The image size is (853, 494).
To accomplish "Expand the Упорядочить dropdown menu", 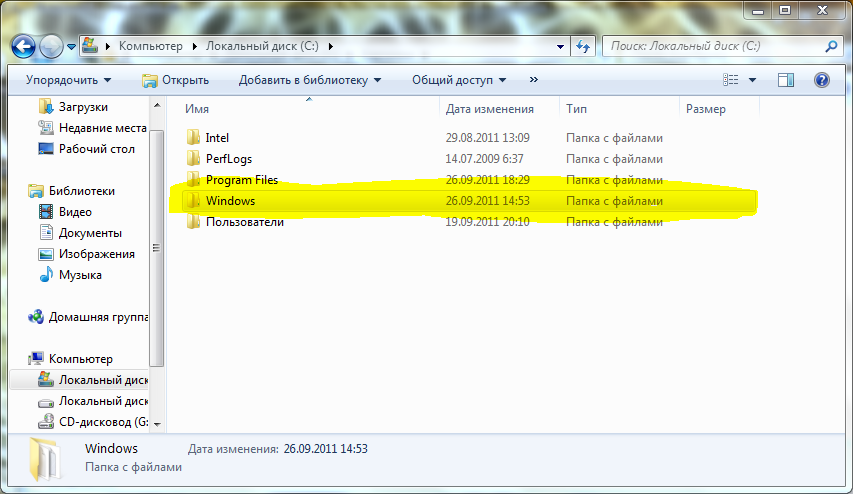I will (x=68, y=80).
